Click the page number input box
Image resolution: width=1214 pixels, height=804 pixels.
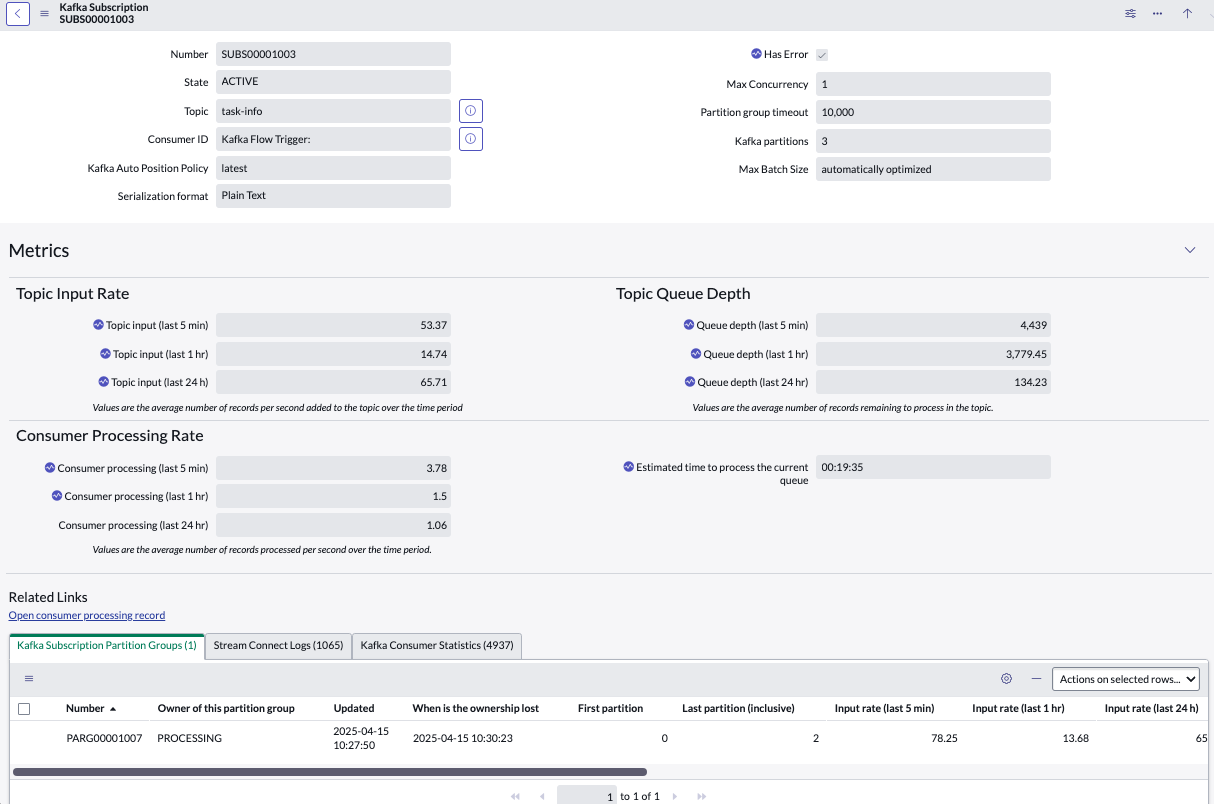(587, 796)
